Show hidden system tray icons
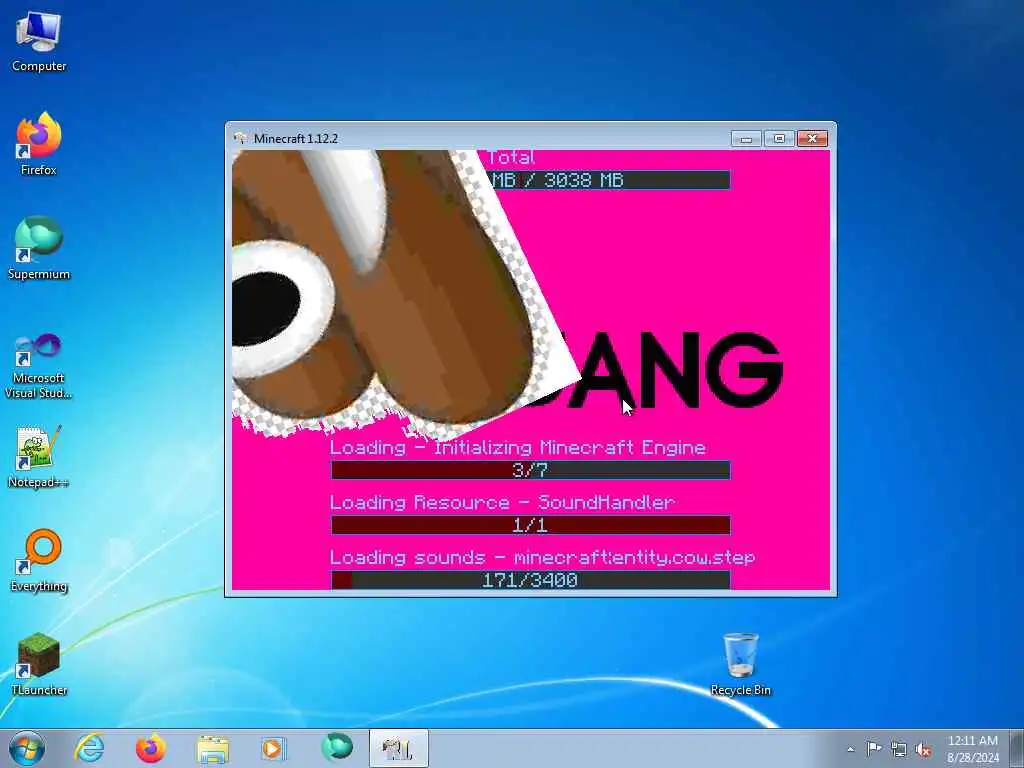This screenshot has height=768, width=1024. click(x=850, y=749)
